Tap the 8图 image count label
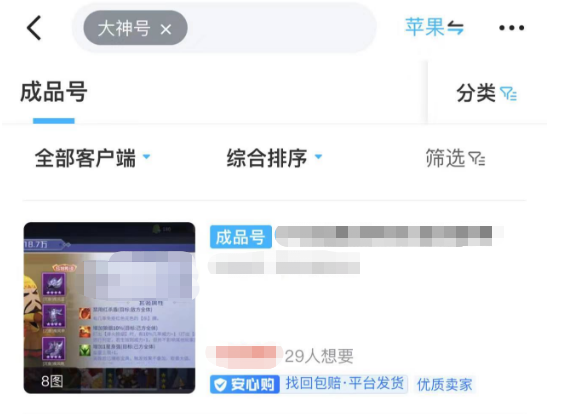The height and width of the screenshot is (414, 569). click(x=52, y=381)
